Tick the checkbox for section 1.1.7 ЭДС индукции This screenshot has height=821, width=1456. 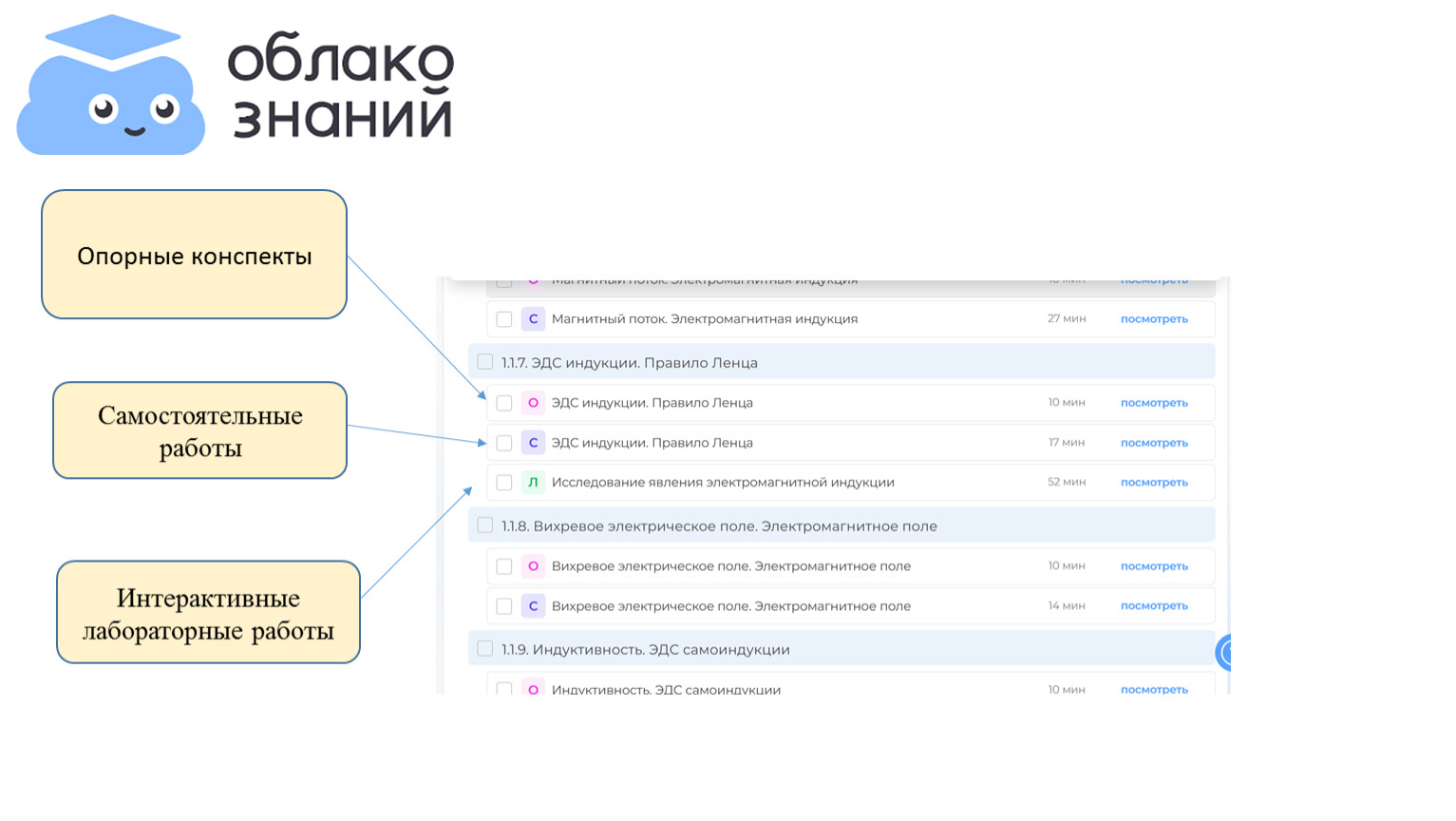(485, 362)
